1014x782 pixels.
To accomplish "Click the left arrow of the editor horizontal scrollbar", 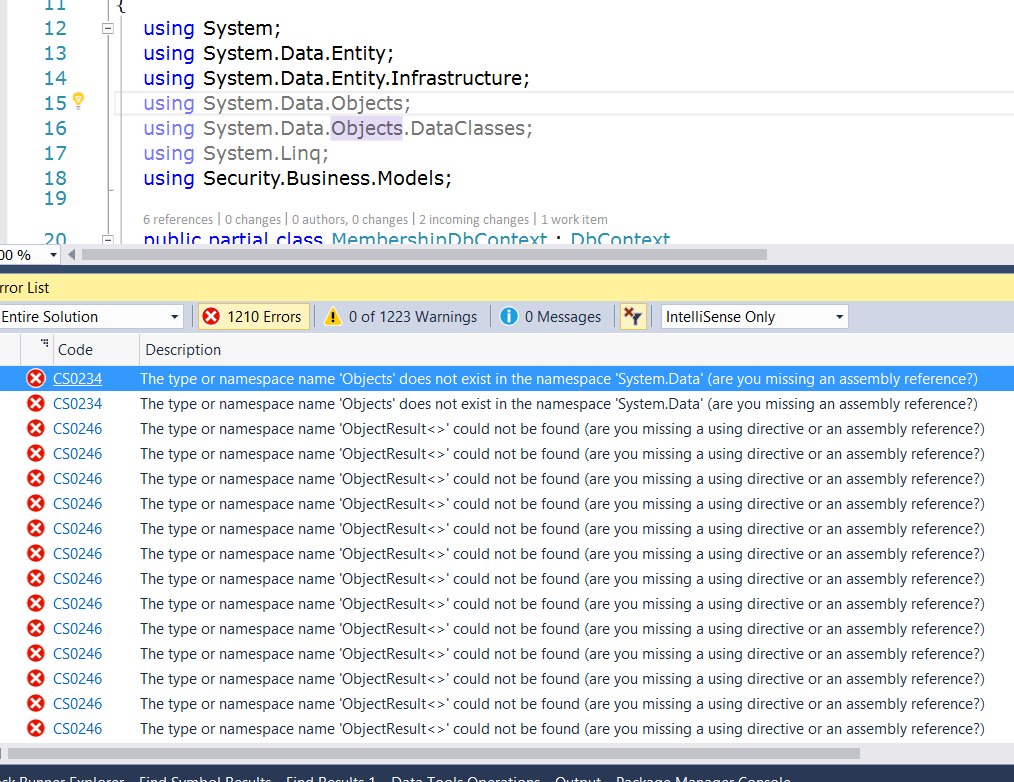I will pyautogui.click(x=70, y=254).
